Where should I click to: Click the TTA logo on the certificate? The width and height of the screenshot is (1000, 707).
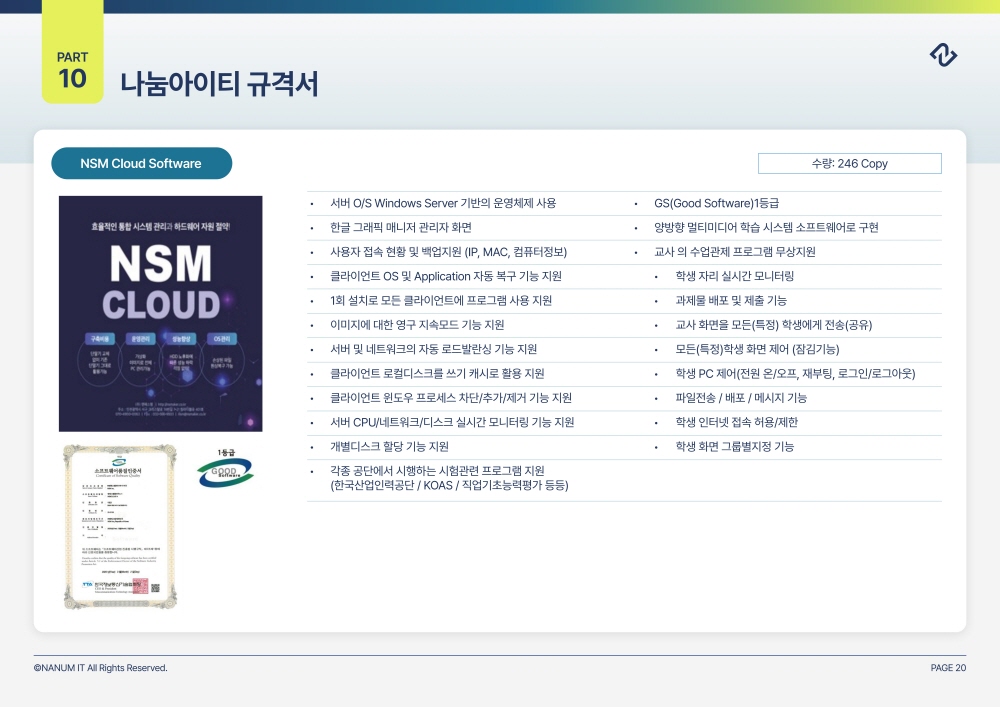(x=87, y=586)
